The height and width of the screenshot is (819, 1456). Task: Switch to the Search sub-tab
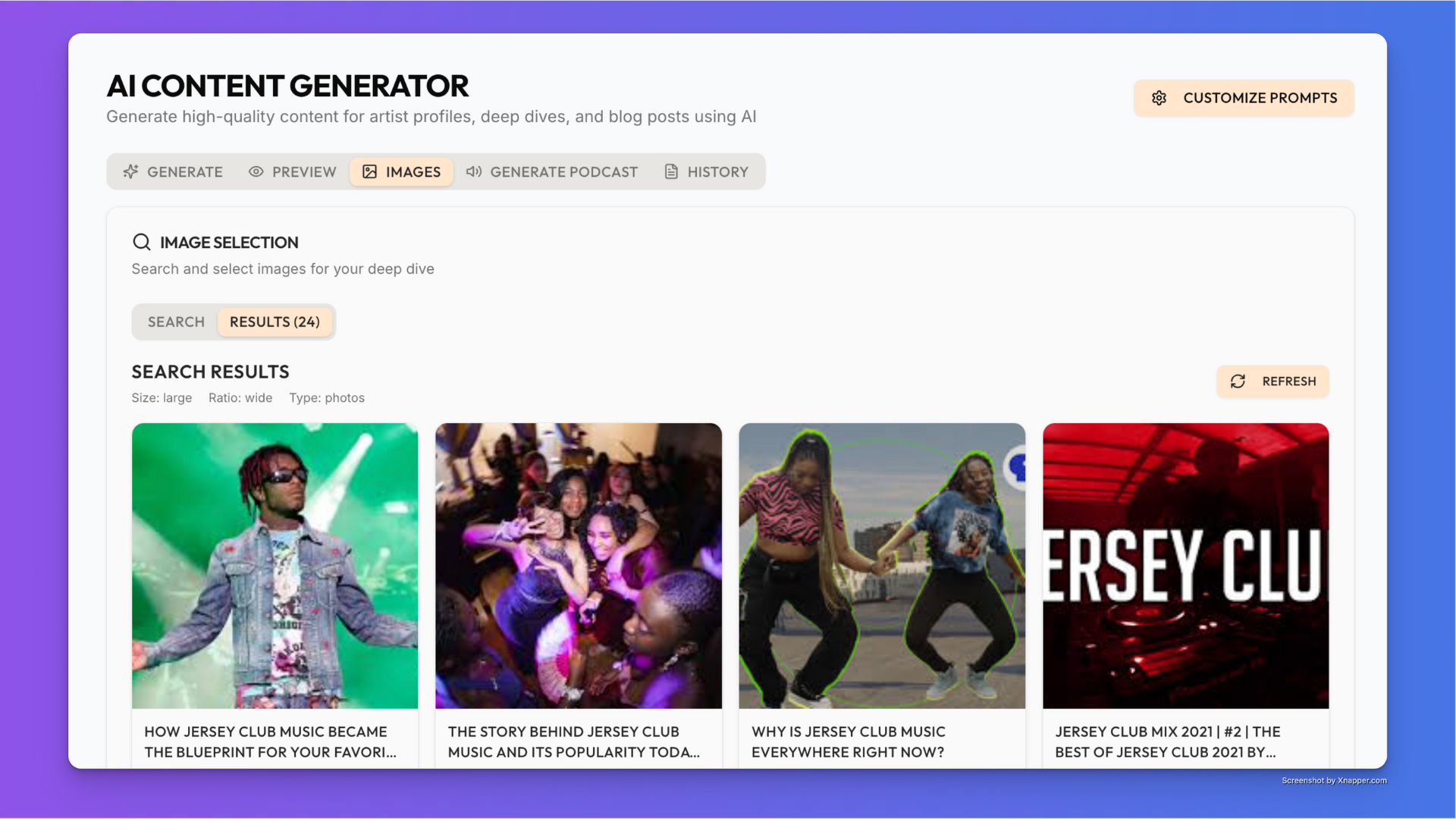pyautogui.click(x=176, y=322)
